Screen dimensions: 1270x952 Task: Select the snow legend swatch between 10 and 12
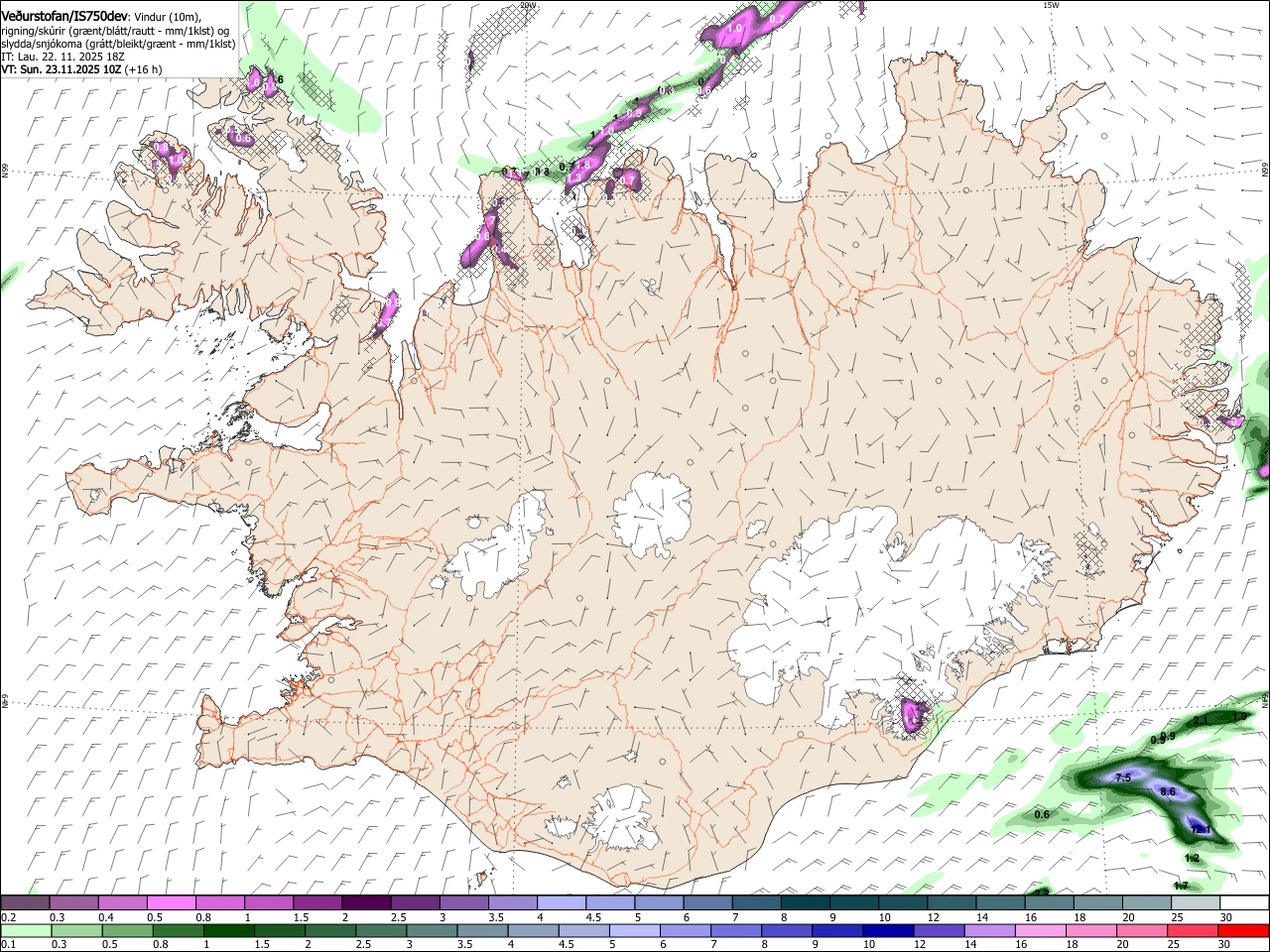[903, 903]
